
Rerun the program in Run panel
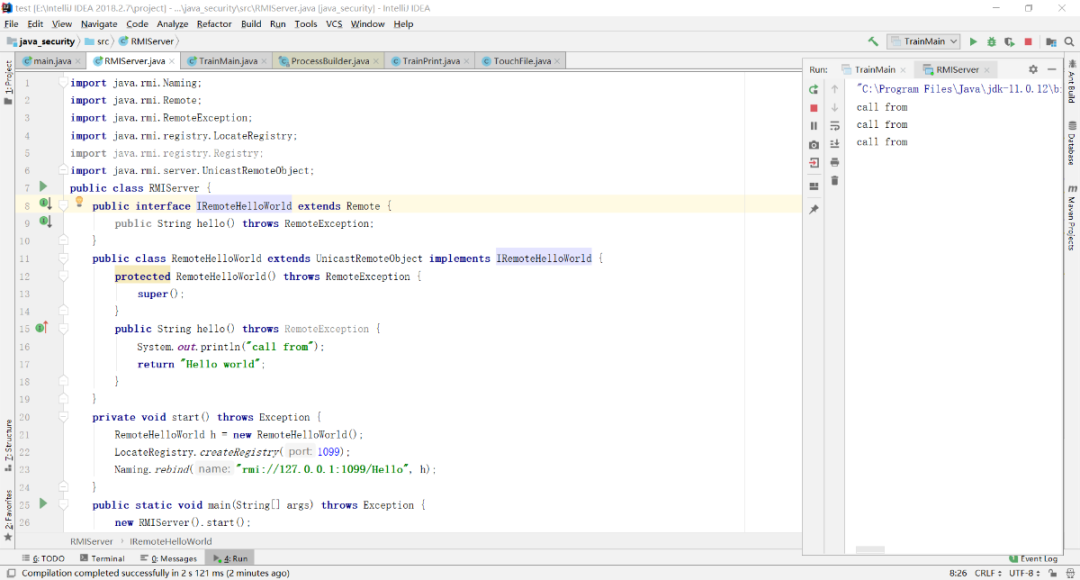click(814, 89)
